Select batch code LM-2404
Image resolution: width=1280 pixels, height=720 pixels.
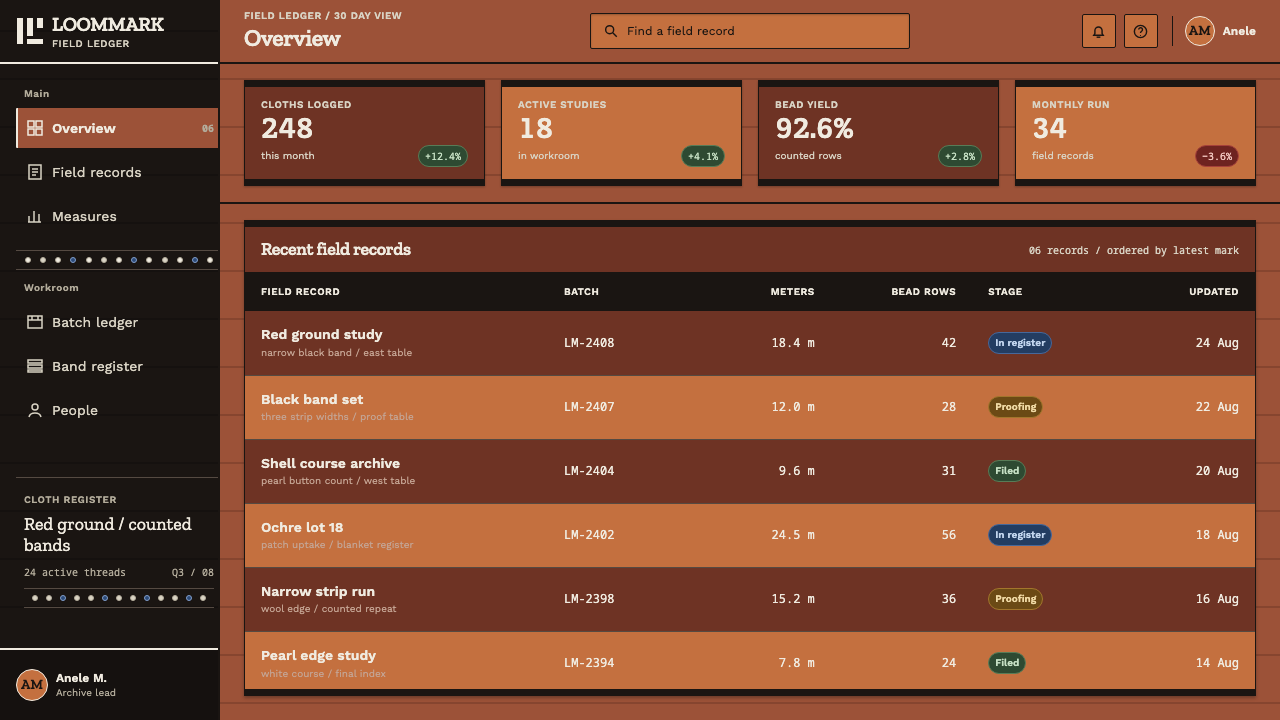coord(589,471)
